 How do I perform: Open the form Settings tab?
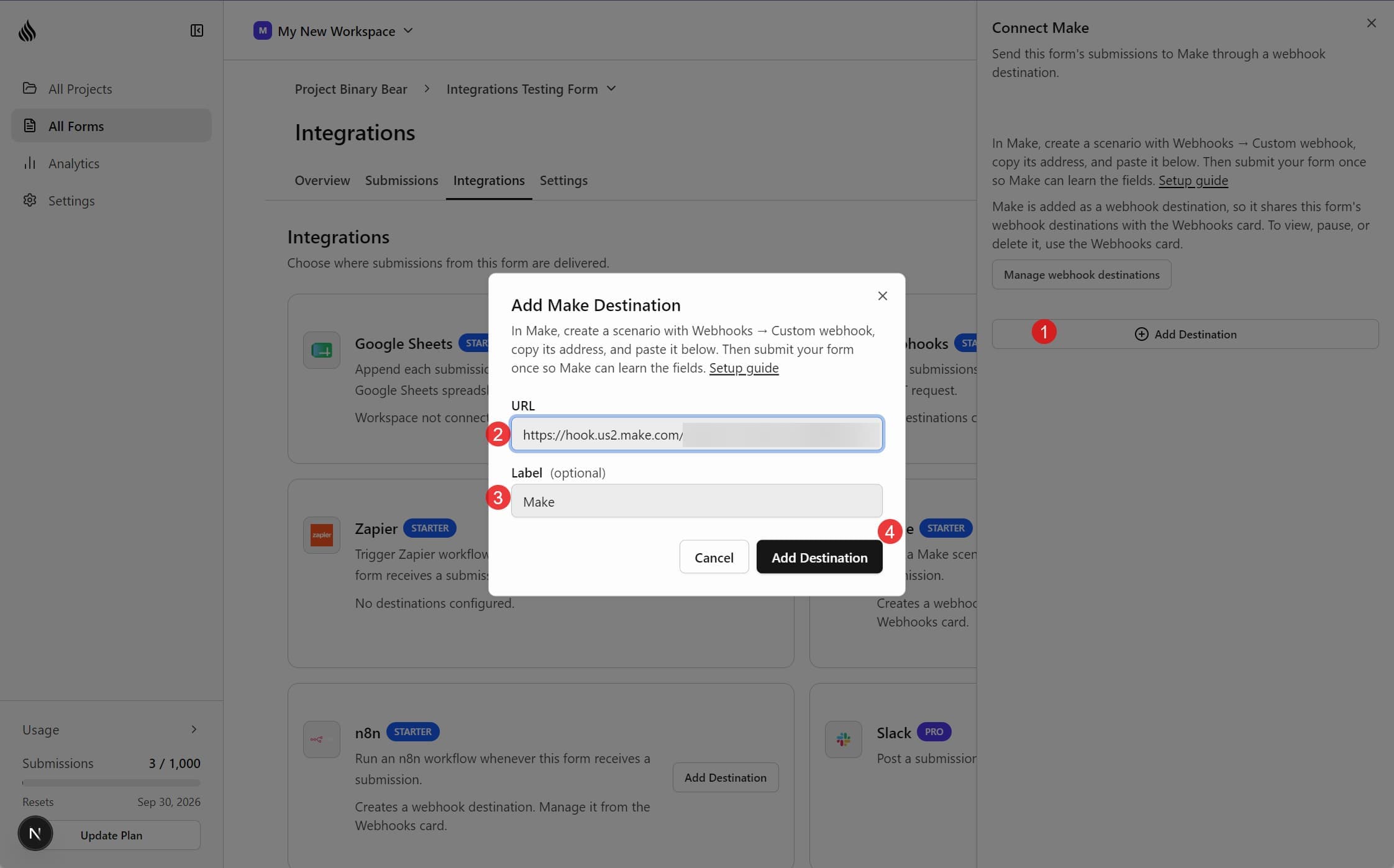click(x=563, y=180)
